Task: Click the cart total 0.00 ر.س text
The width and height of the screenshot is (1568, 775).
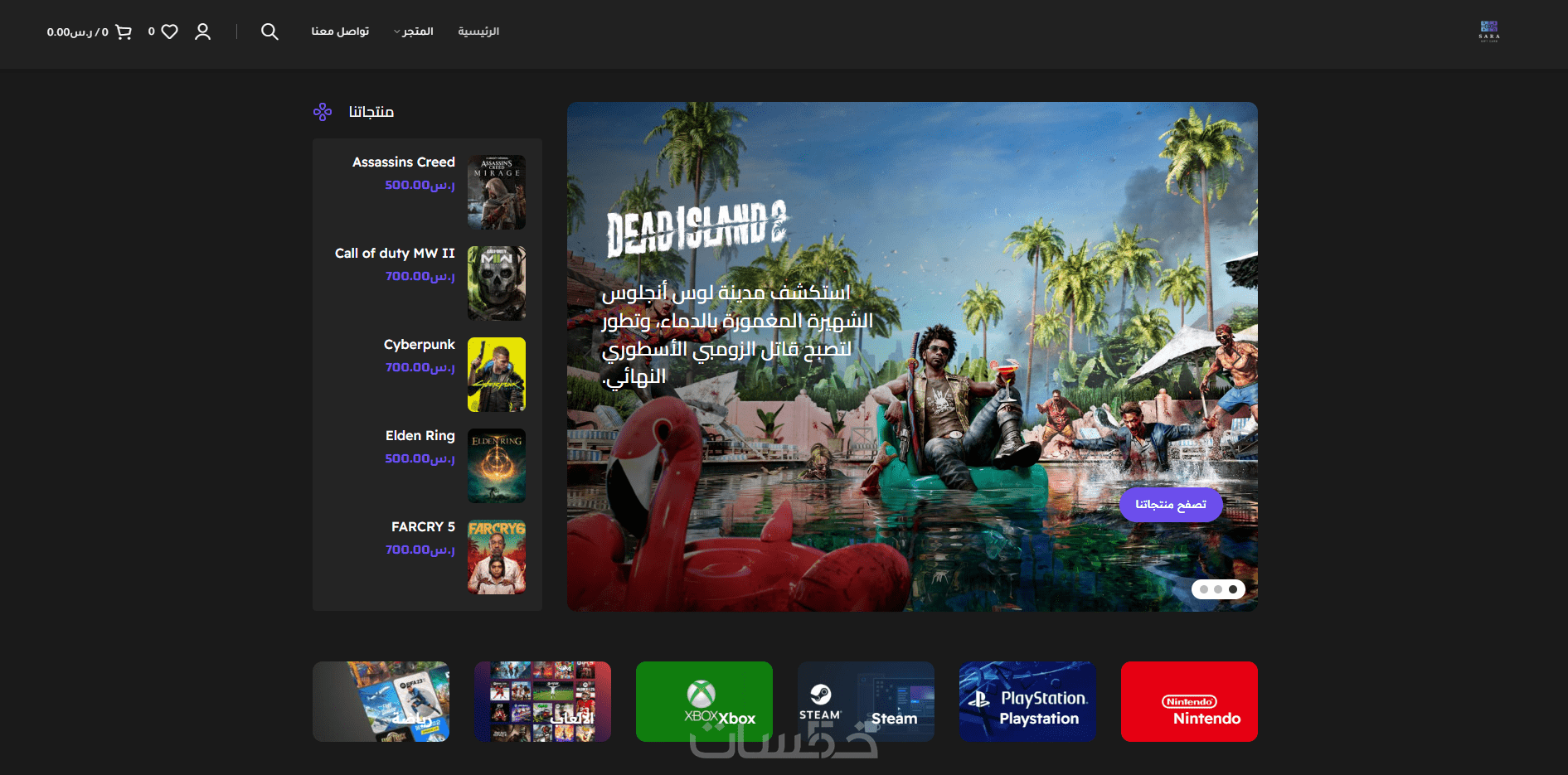Action: 70,32
